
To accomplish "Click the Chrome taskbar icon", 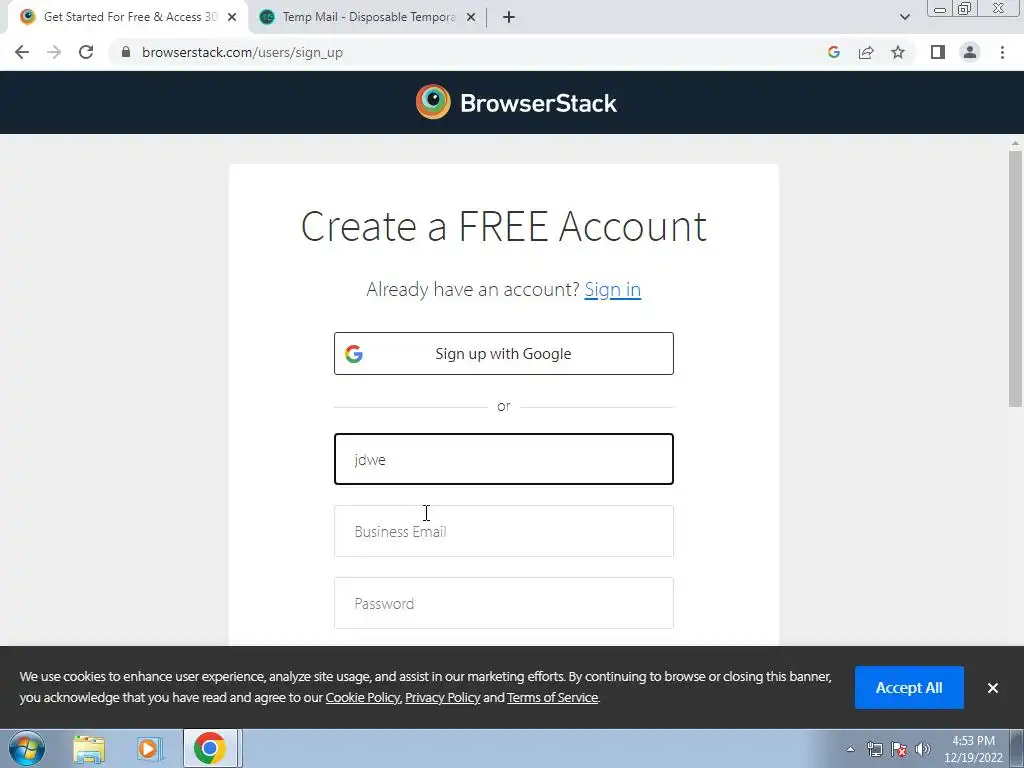I will 210,748.
